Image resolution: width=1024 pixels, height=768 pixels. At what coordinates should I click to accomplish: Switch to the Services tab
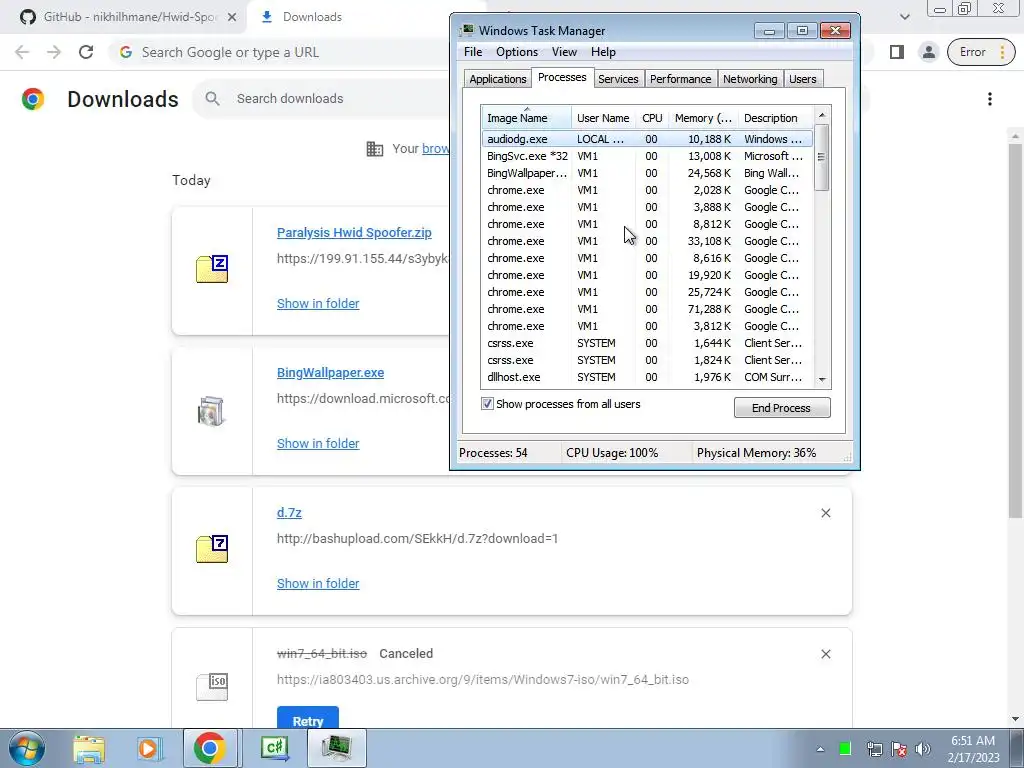click(x=618, y=79)
